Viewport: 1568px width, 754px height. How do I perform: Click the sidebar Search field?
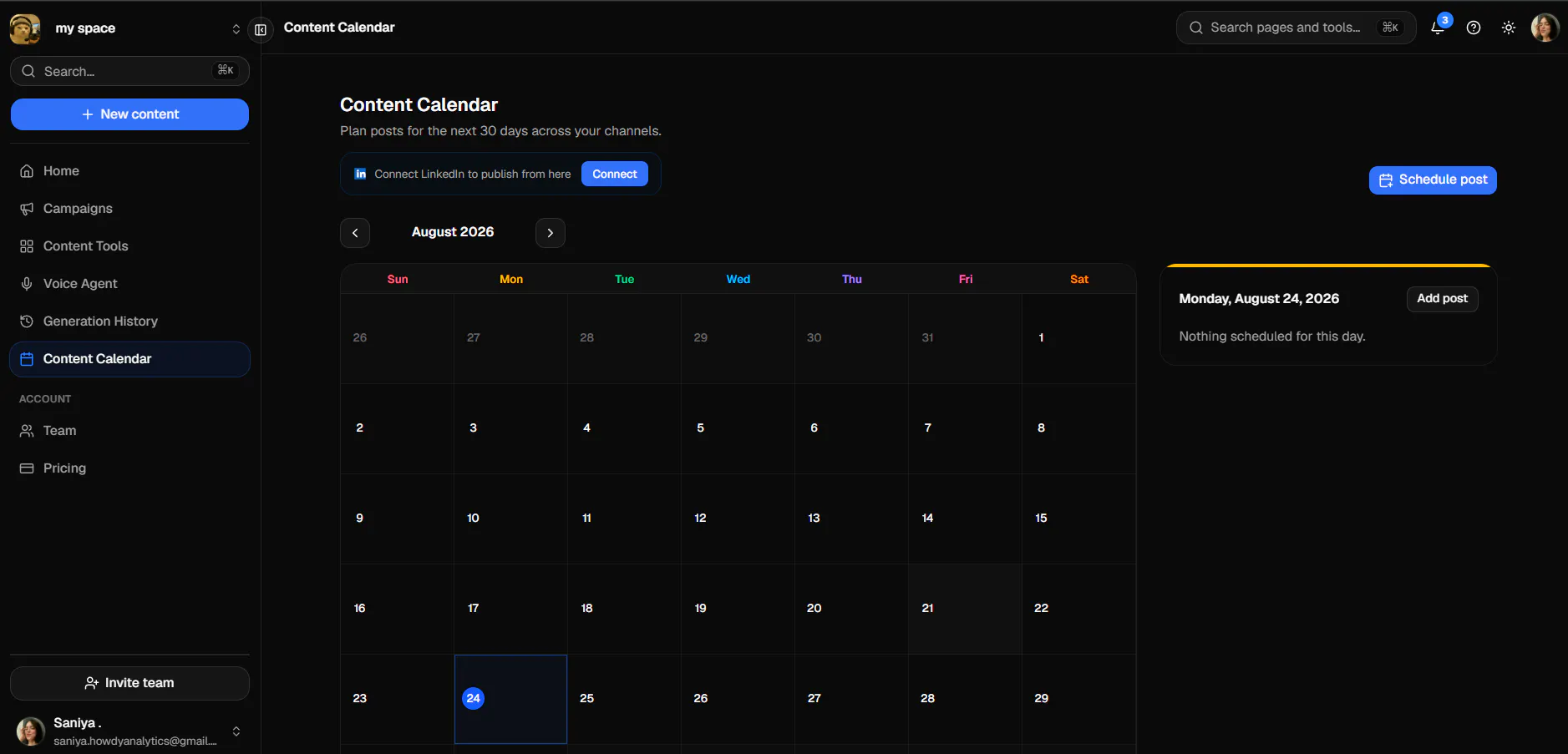tap(129, 71)
